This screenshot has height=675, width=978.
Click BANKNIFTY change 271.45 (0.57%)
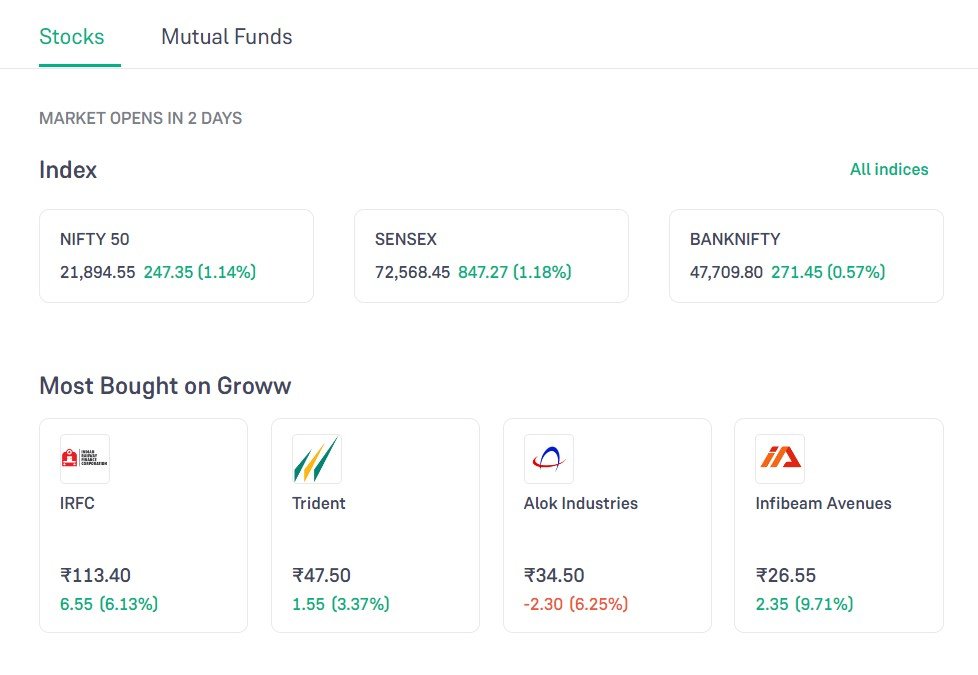828,273
